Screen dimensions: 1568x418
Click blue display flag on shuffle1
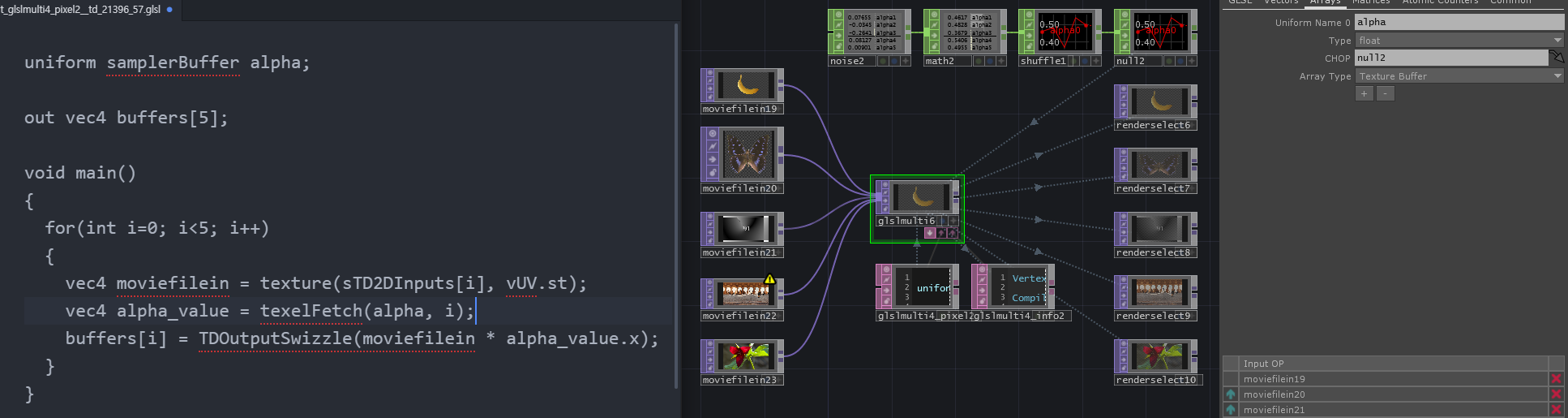[x=1085, y=61]
